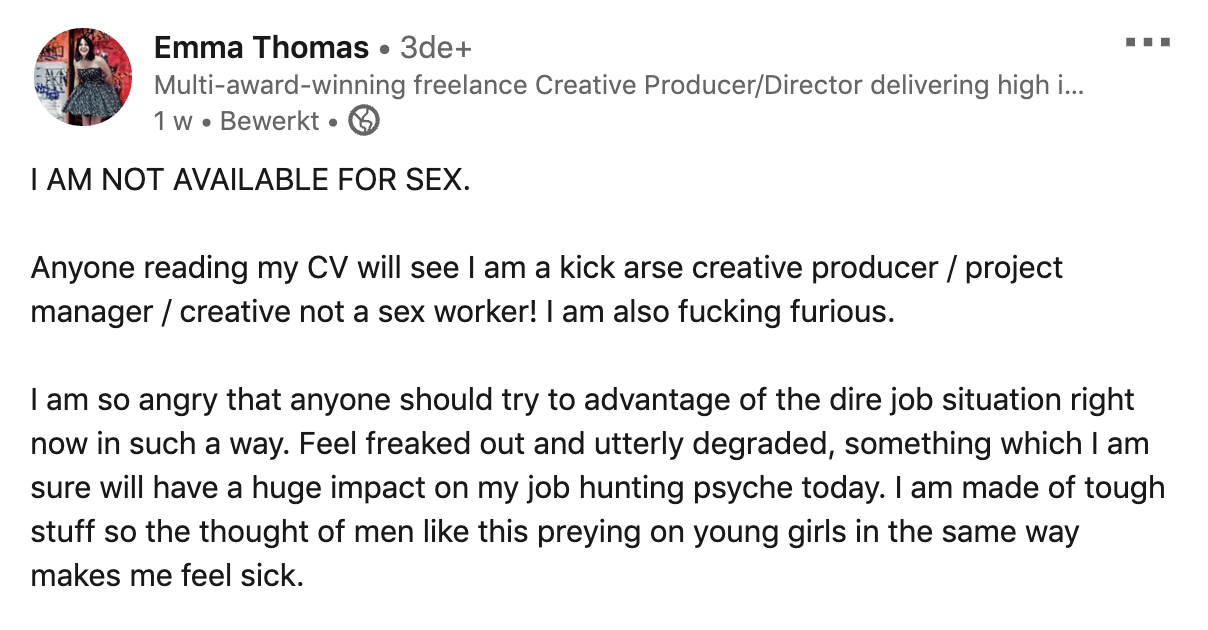Screen dimensions: 1208x630
Task: Open the three-dot post options menu
Action: click(1146, 43)
